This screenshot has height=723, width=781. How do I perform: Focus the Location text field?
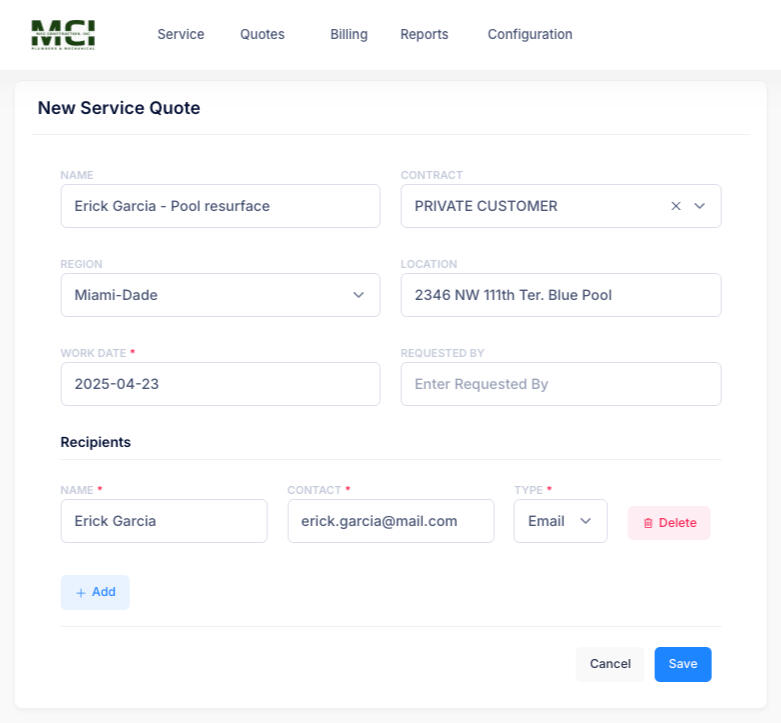point(560,295)
